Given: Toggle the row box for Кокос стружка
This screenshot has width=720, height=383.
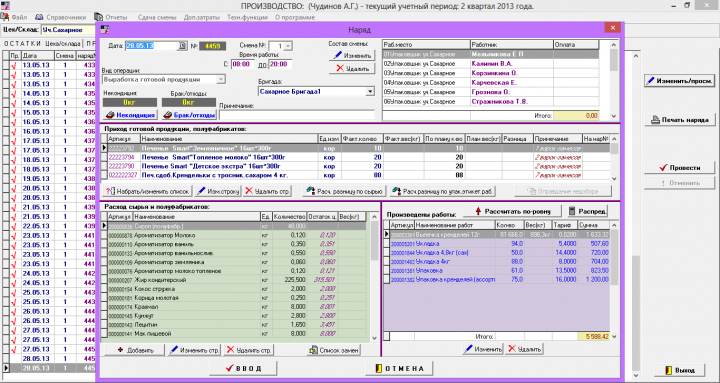Looking at the screenshot, I should click(104, 289).
